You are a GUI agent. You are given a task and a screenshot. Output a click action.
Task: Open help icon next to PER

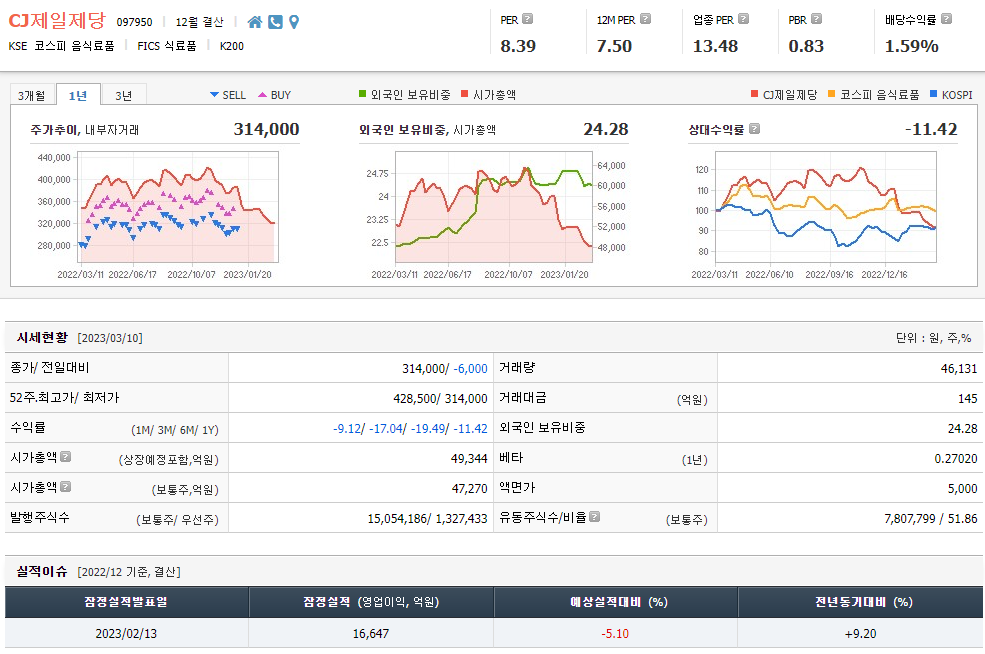pos(528,19)
